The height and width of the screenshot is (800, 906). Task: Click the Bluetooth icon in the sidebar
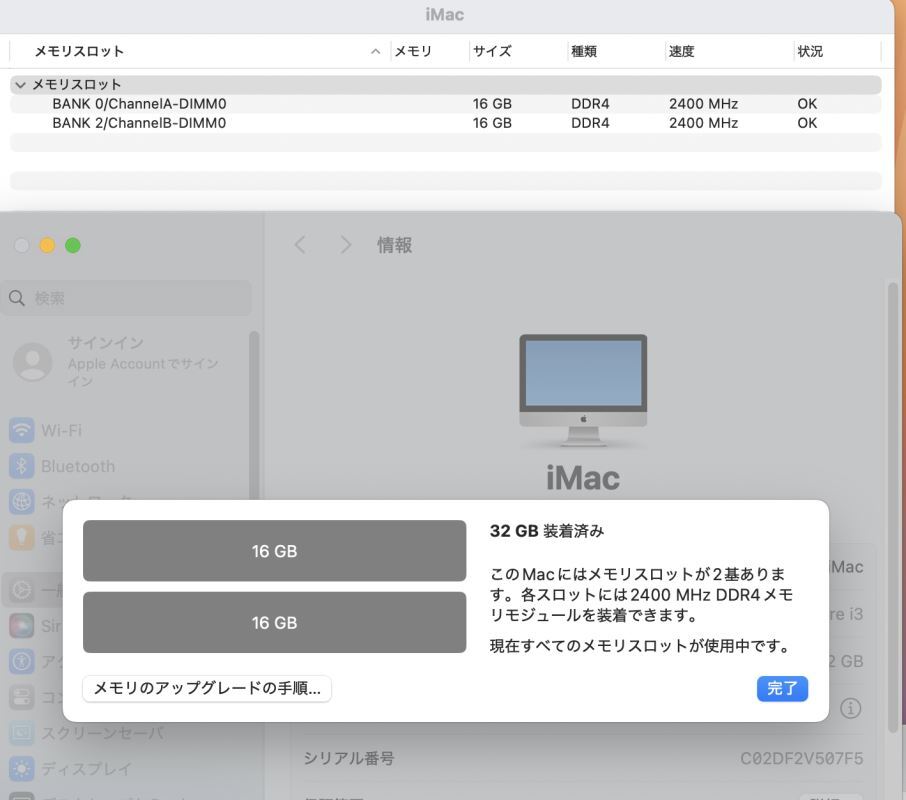click(21, 464)
